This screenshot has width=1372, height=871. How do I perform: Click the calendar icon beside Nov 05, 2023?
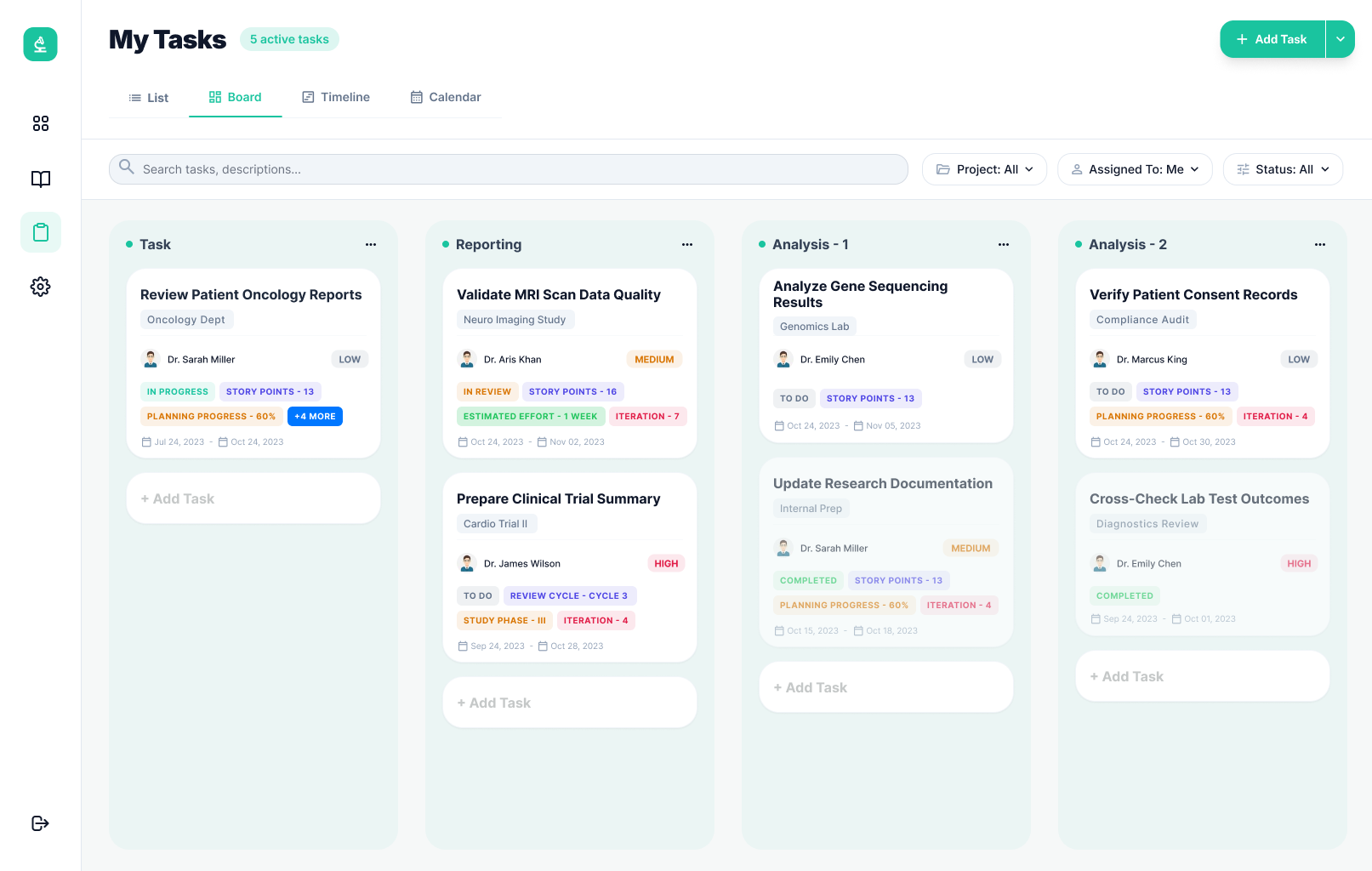858,426
